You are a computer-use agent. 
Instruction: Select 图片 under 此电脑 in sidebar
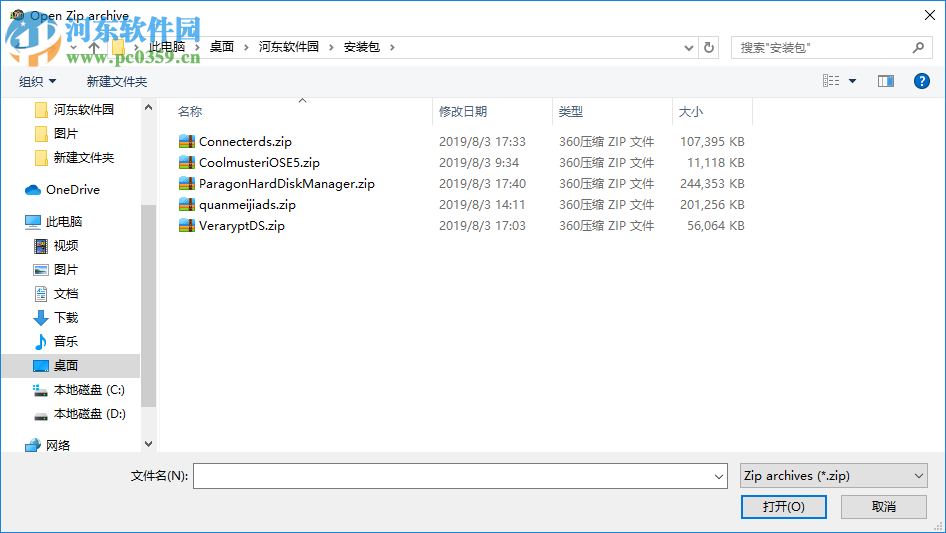66,270
